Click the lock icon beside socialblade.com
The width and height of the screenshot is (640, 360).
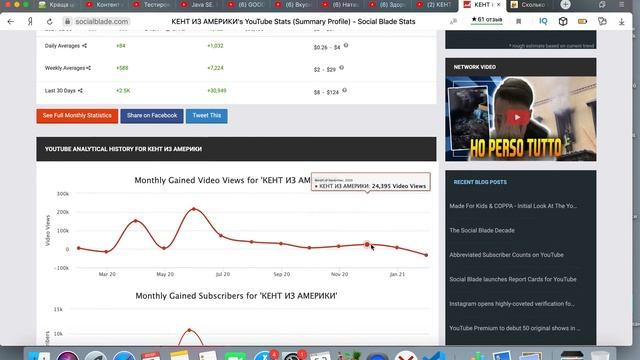(67, 21)
